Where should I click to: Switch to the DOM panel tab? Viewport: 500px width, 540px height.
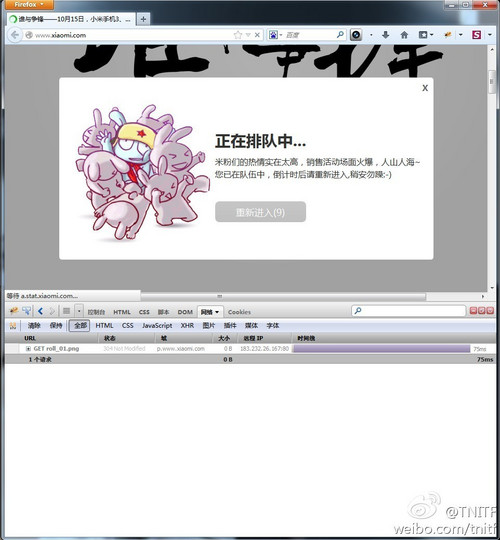pyautogui.click(x=185, y=312)
